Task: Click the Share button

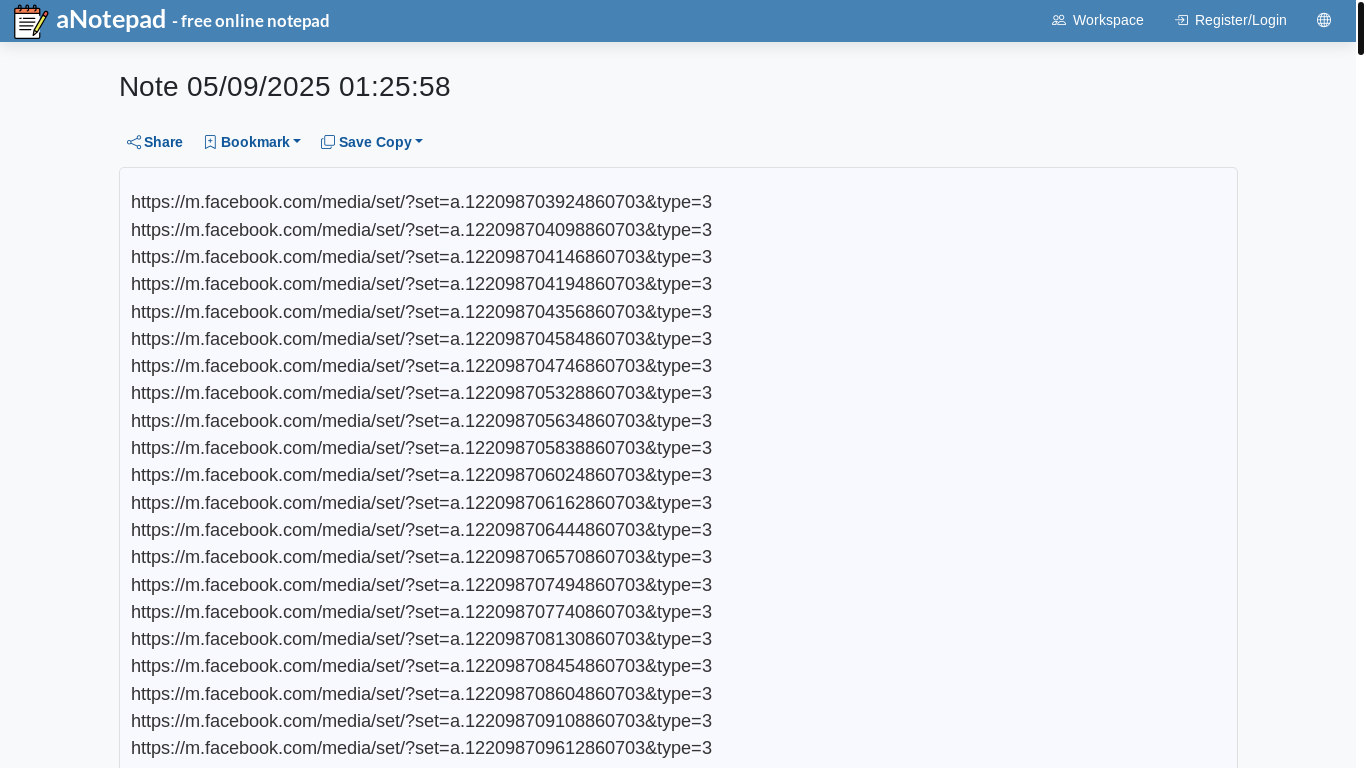Action: tap(155, 142)
